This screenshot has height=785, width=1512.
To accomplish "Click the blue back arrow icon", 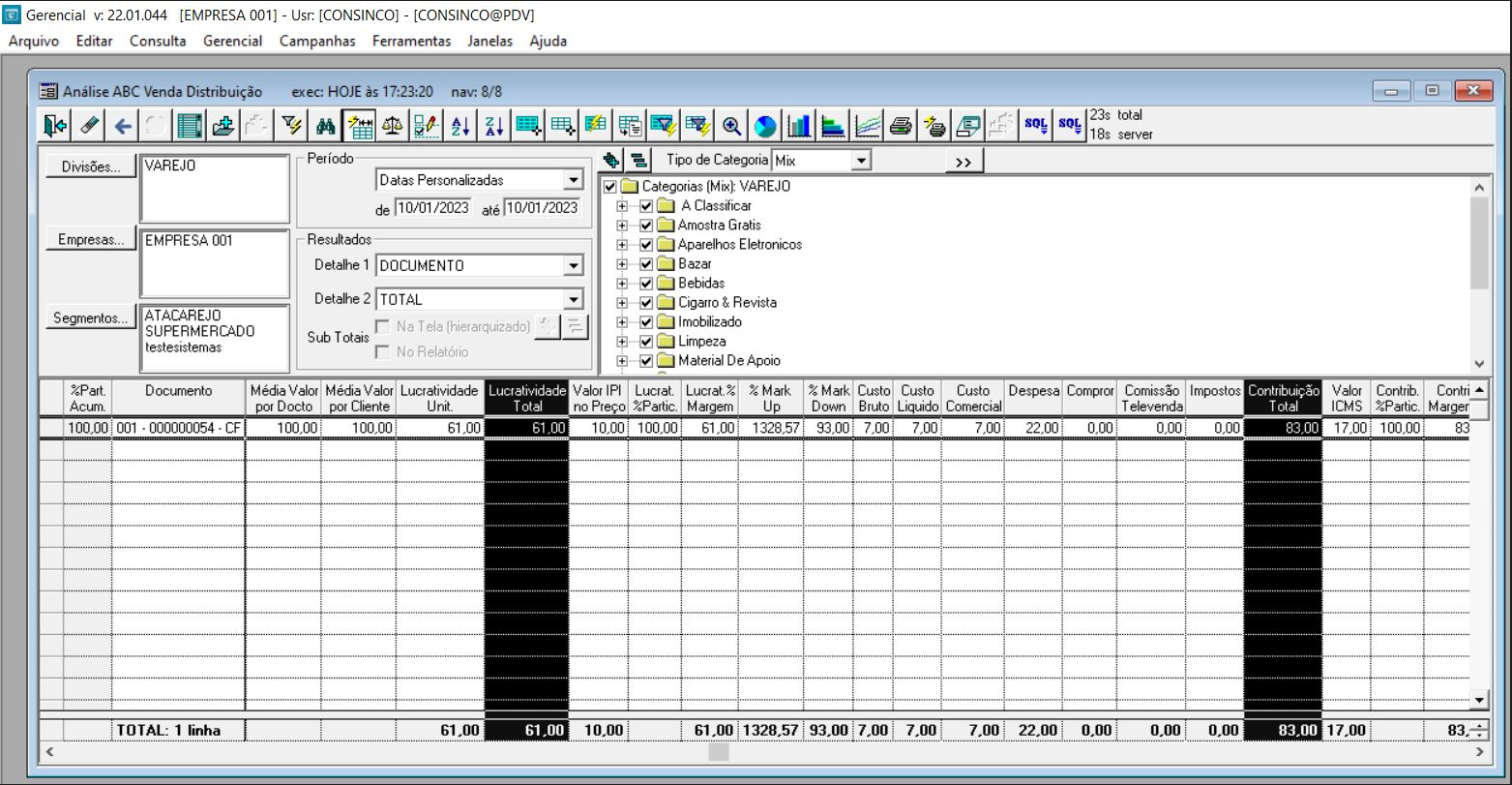I will point(123,126).
